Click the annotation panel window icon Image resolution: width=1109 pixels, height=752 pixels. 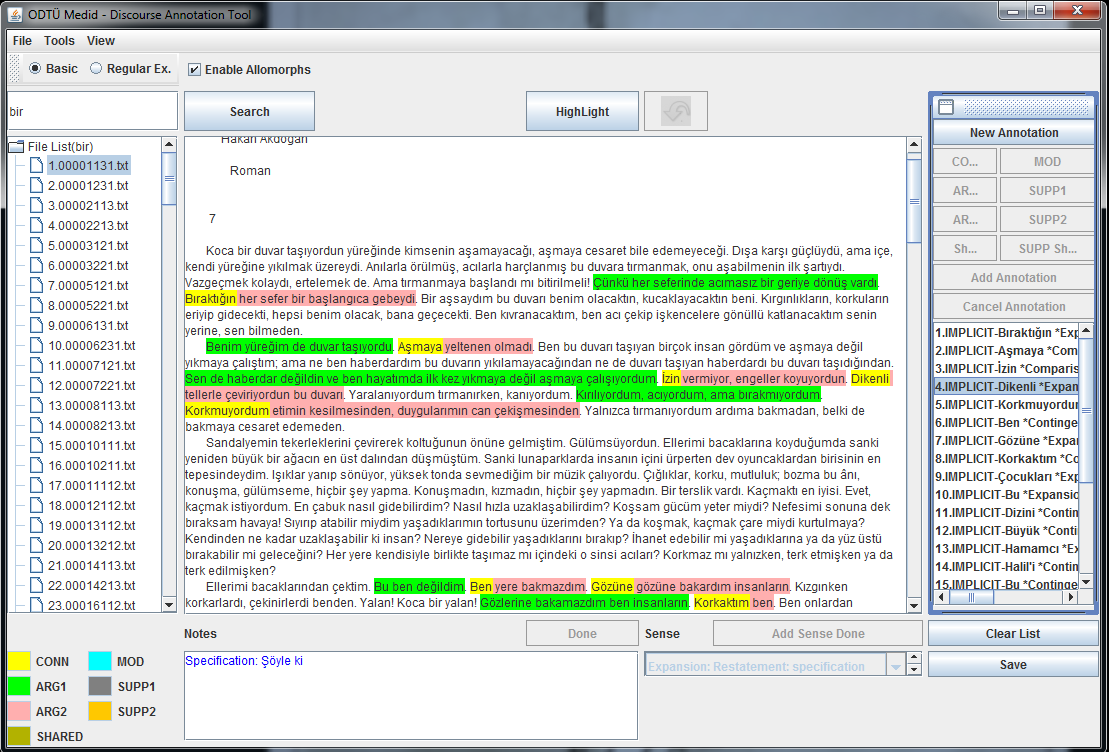pos(946,107)
